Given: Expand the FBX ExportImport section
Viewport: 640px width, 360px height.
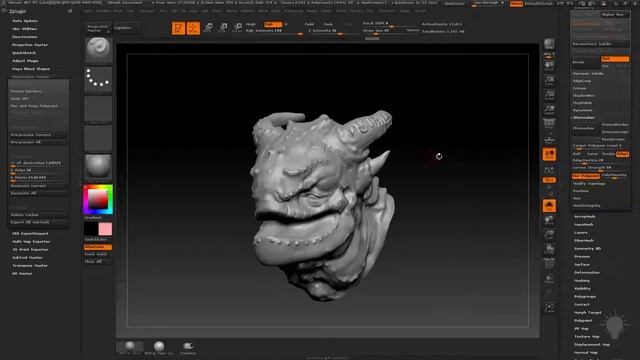Looking at the screenshot, I should point(30,233).
